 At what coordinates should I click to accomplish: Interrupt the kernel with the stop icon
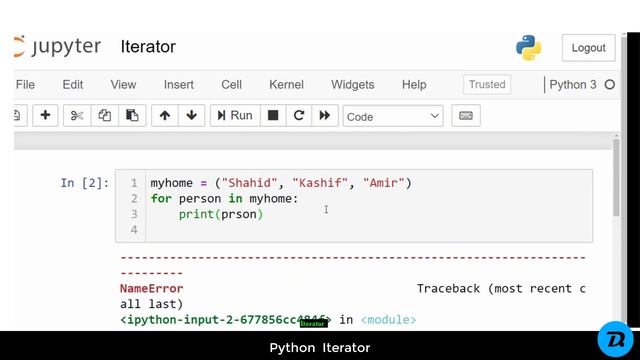(273, 116)
